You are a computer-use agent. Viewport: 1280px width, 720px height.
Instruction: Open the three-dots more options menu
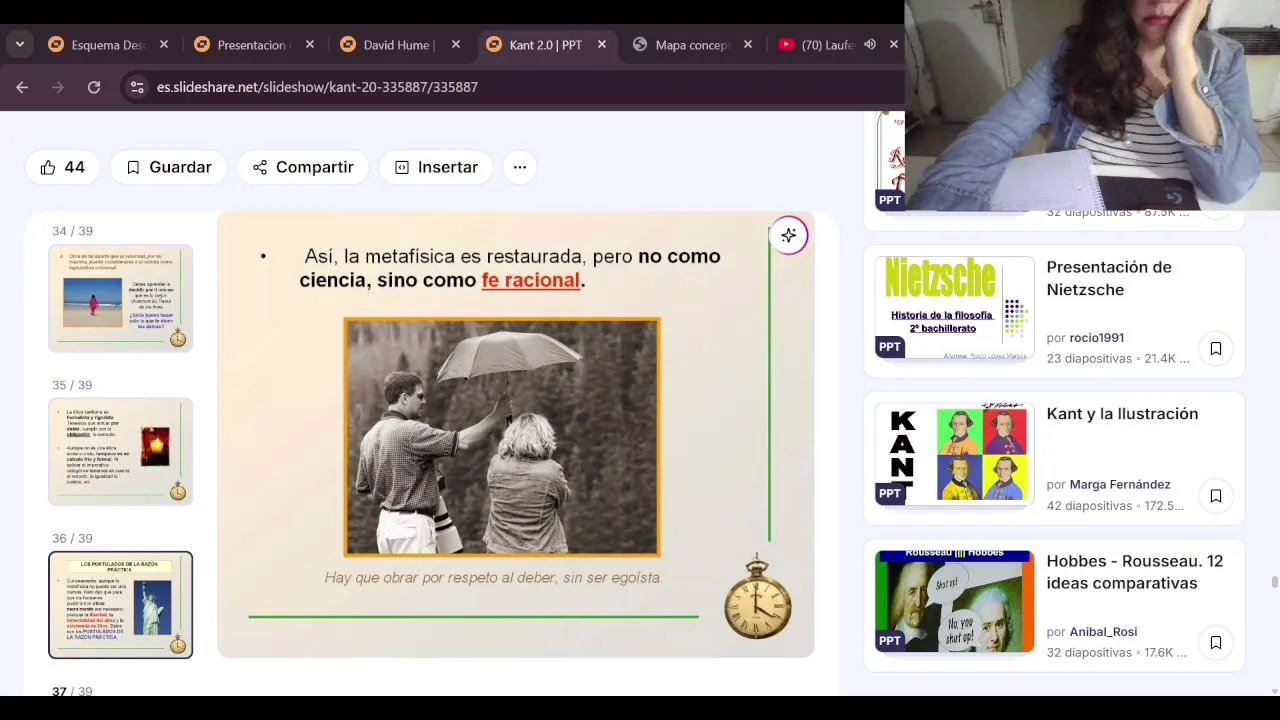pyautogui.click(x=520, y=167)
